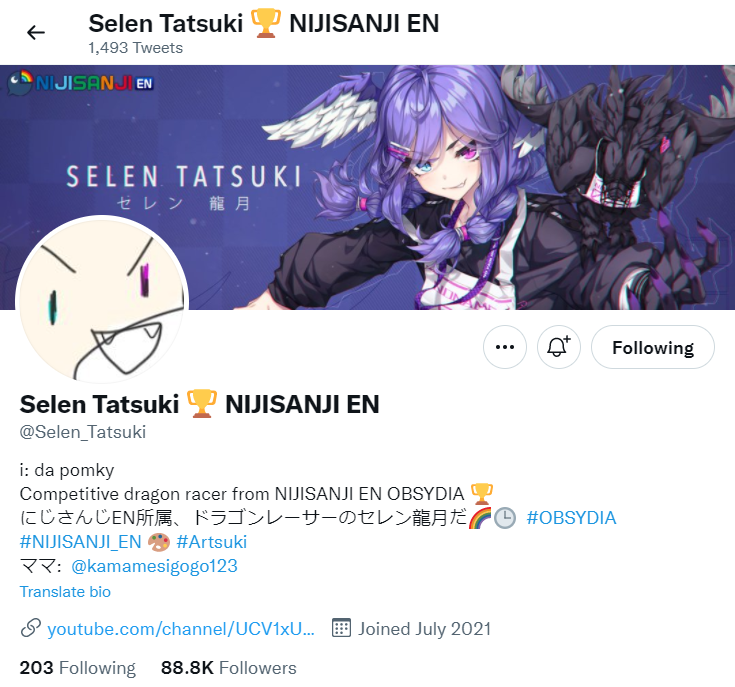Click the trophy emoji in the header title

[x=266, y=23]
